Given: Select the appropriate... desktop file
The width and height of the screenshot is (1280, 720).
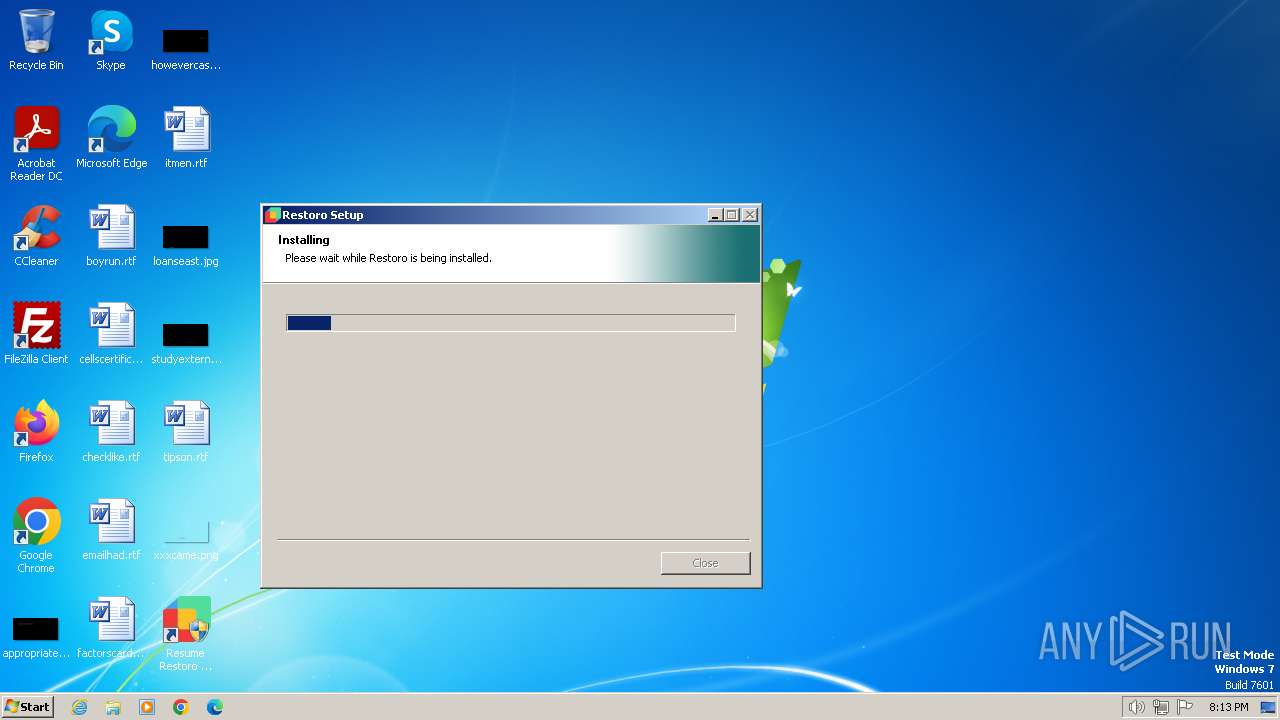Looking at the screenshot, I should point(36,637).
